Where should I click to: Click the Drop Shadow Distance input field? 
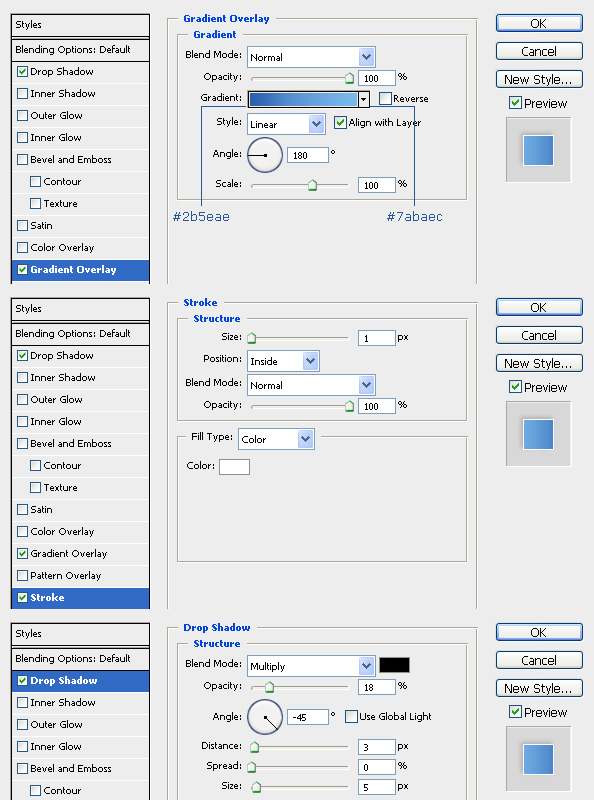[x=377, y=747]
